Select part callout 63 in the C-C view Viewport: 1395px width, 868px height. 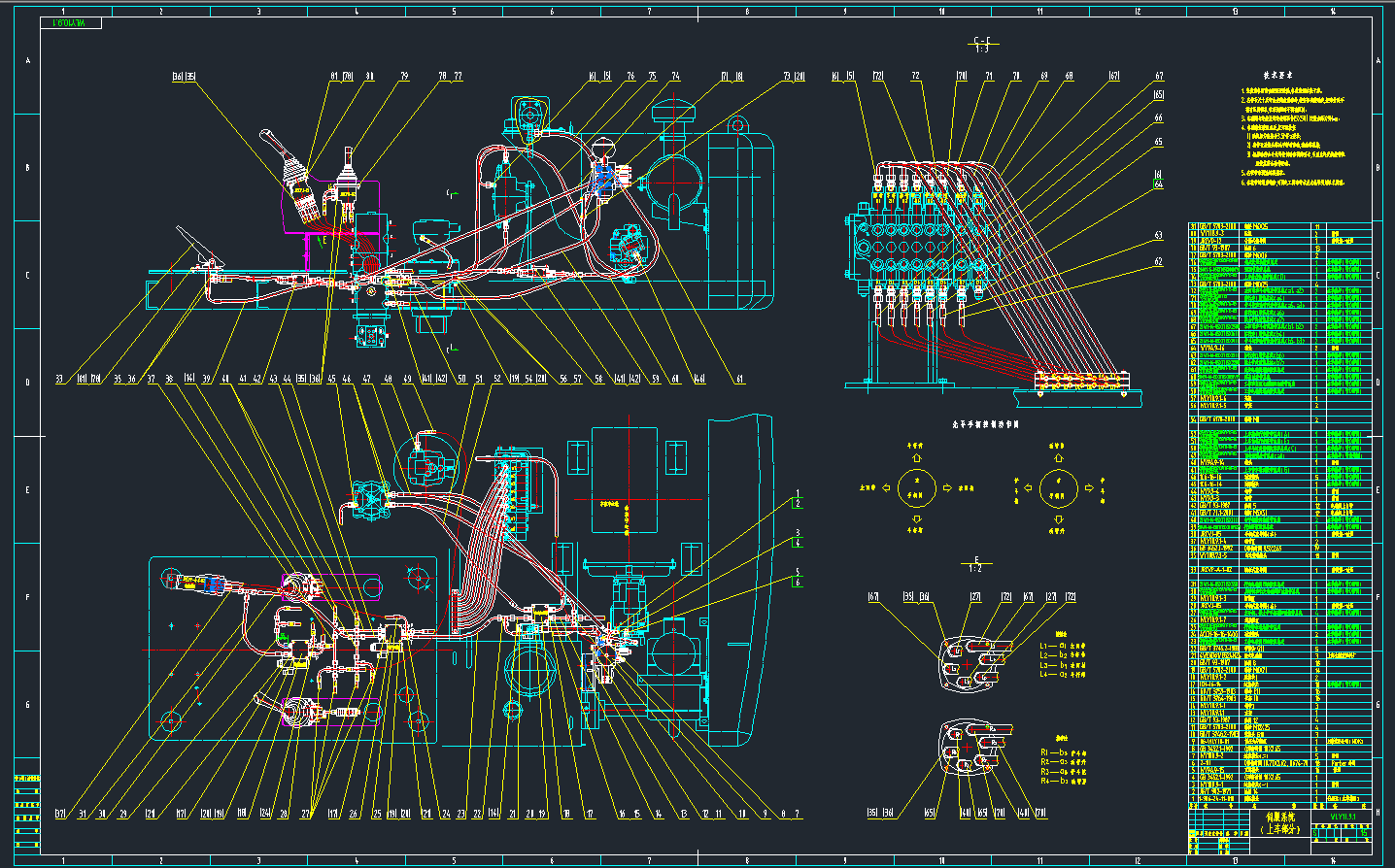pyautogui.click(x=1158, y=236)
